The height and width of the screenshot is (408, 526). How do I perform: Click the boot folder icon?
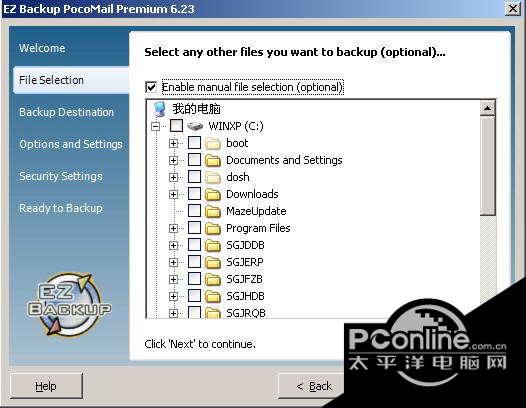213,144
